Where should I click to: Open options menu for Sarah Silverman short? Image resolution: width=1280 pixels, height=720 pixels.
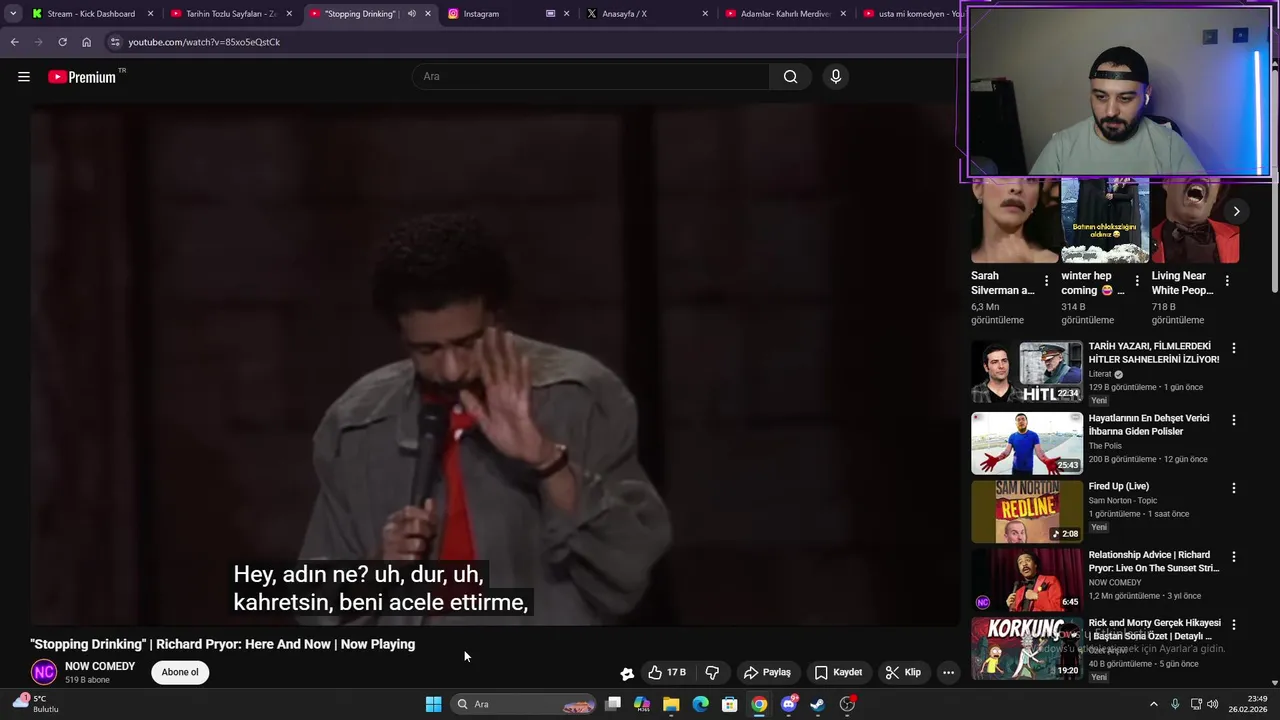(1046, 281)
